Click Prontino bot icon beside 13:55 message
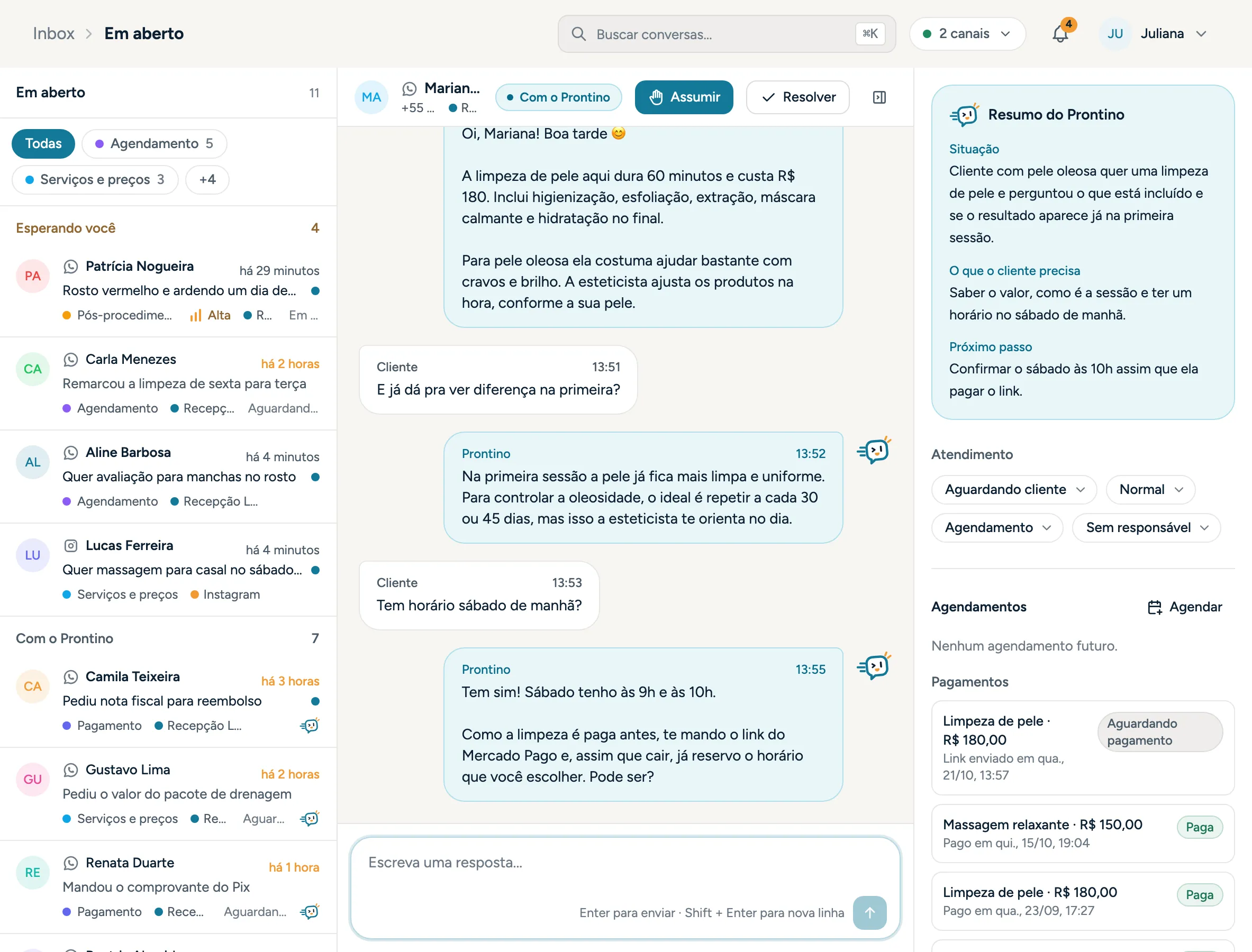Image resolution: width=1252 pixels, height=952 pixels. (x=874, y=666)
